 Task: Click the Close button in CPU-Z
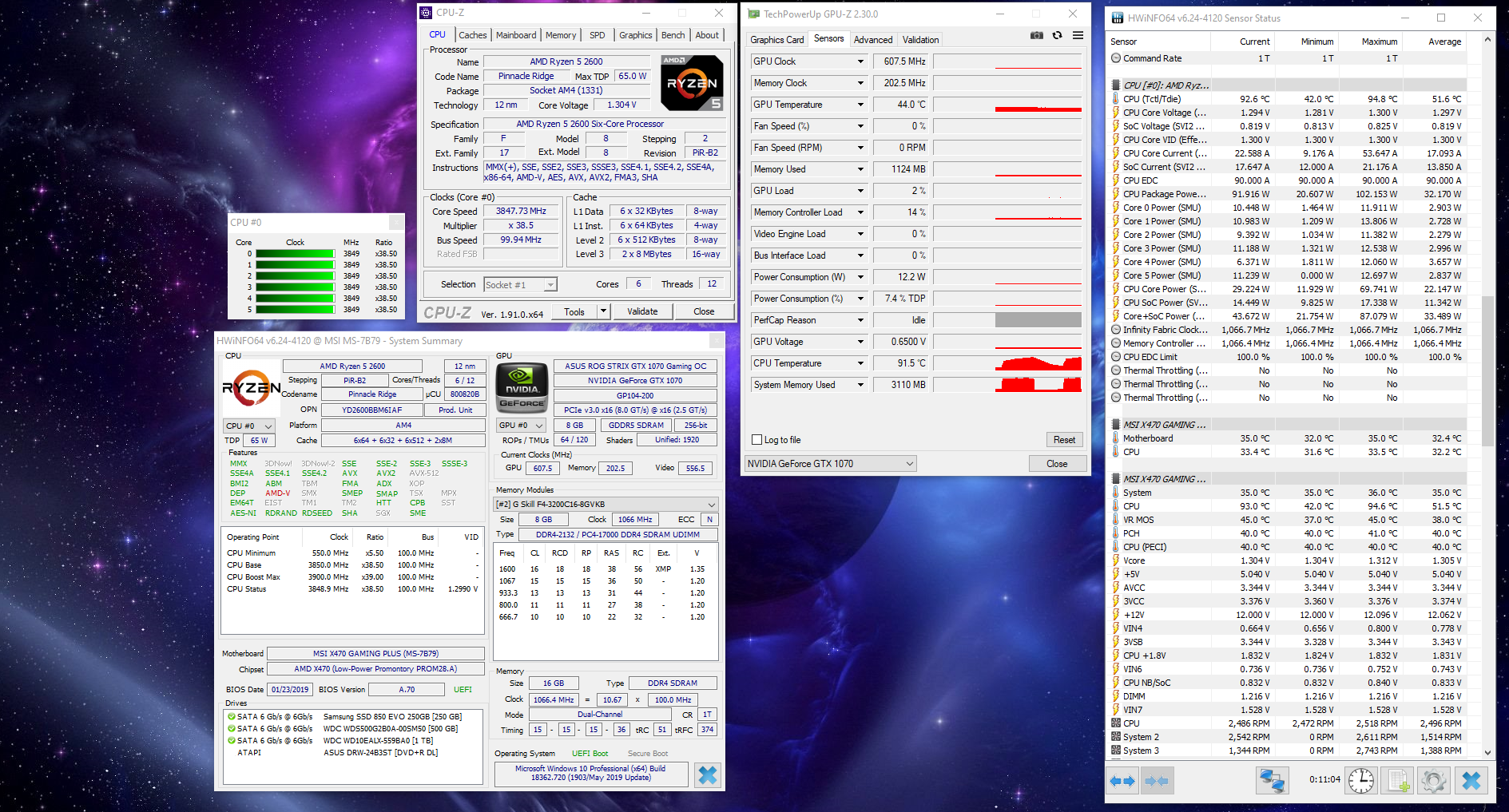pos(704,311)
